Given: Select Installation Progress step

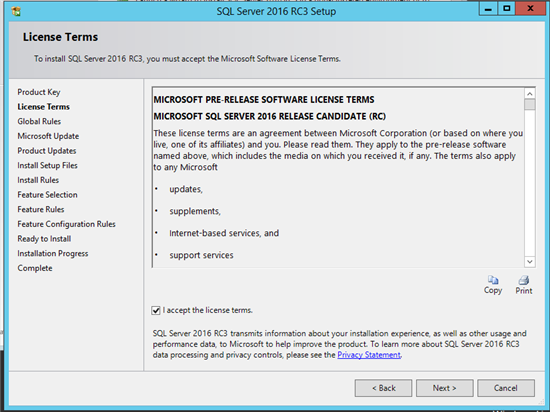Looking at the screenshot, I should click(53, 254).
